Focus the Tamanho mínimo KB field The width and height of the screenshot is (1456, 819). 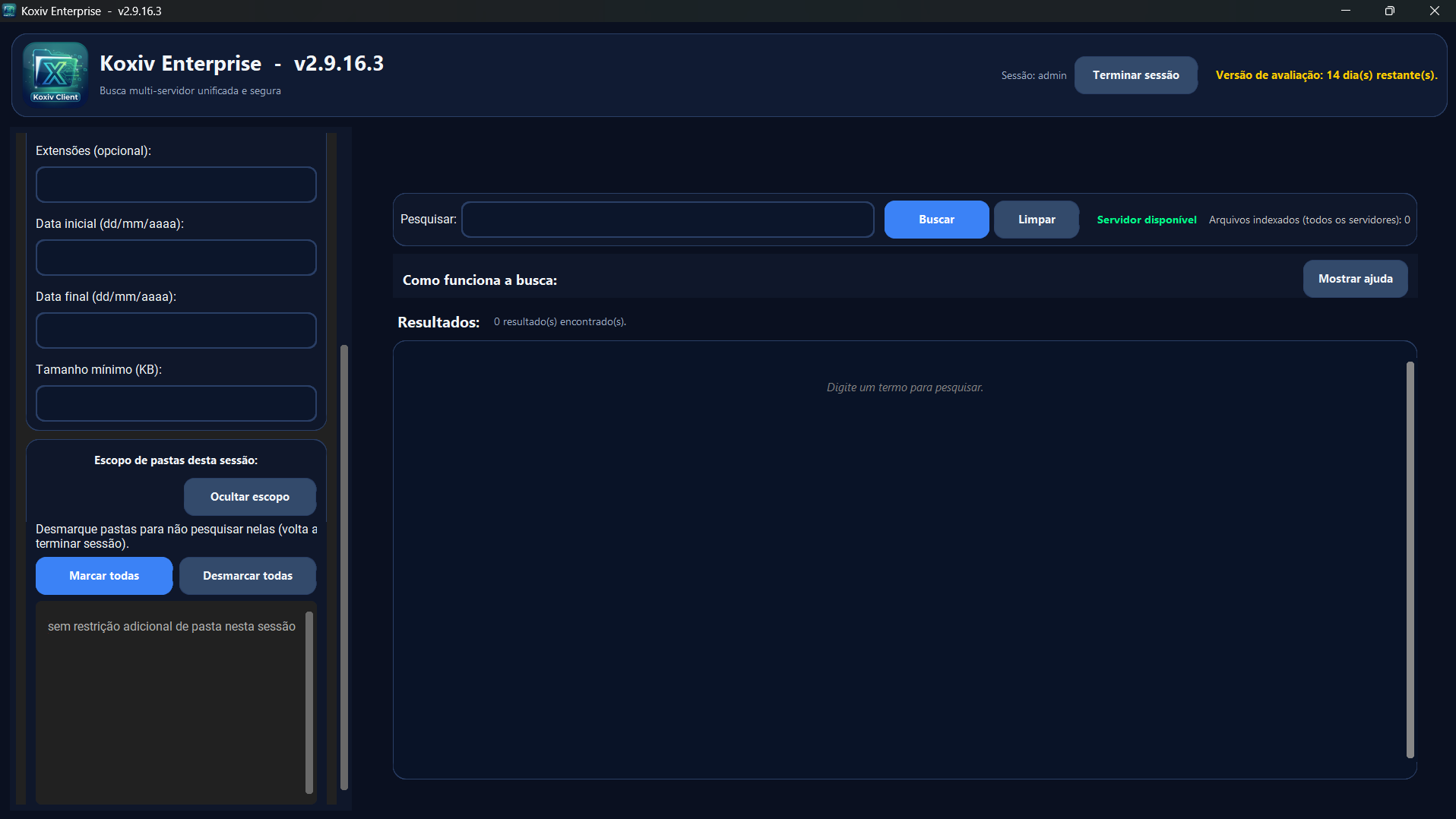[176, 403]
